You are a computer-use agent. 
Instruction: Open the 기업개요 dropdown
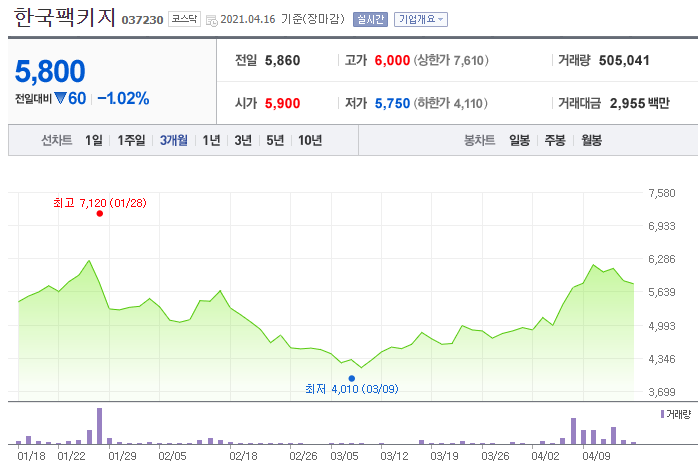click(421, 20)
